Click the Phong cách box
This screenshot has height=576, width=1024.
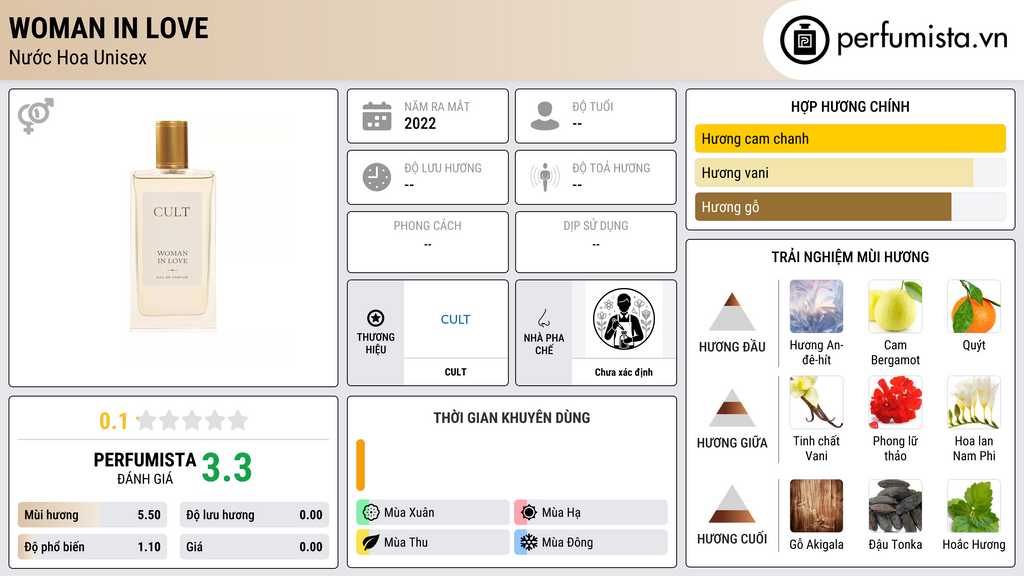tap(428, 242)
